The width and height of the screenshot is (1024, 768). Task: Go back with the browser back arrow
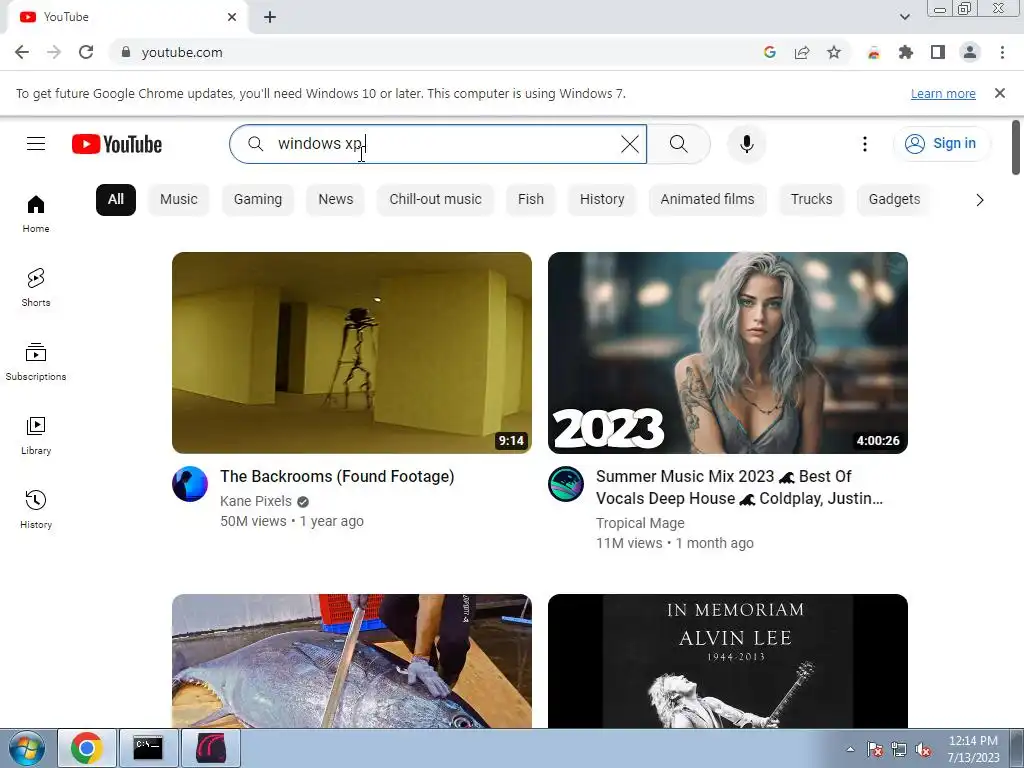[x=22, y=52]
